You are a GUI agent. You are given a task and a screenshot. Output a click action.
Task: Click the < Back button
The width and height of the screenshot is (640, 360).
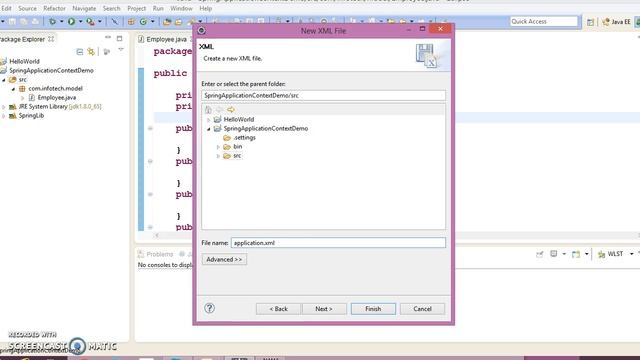click(278, 309)
